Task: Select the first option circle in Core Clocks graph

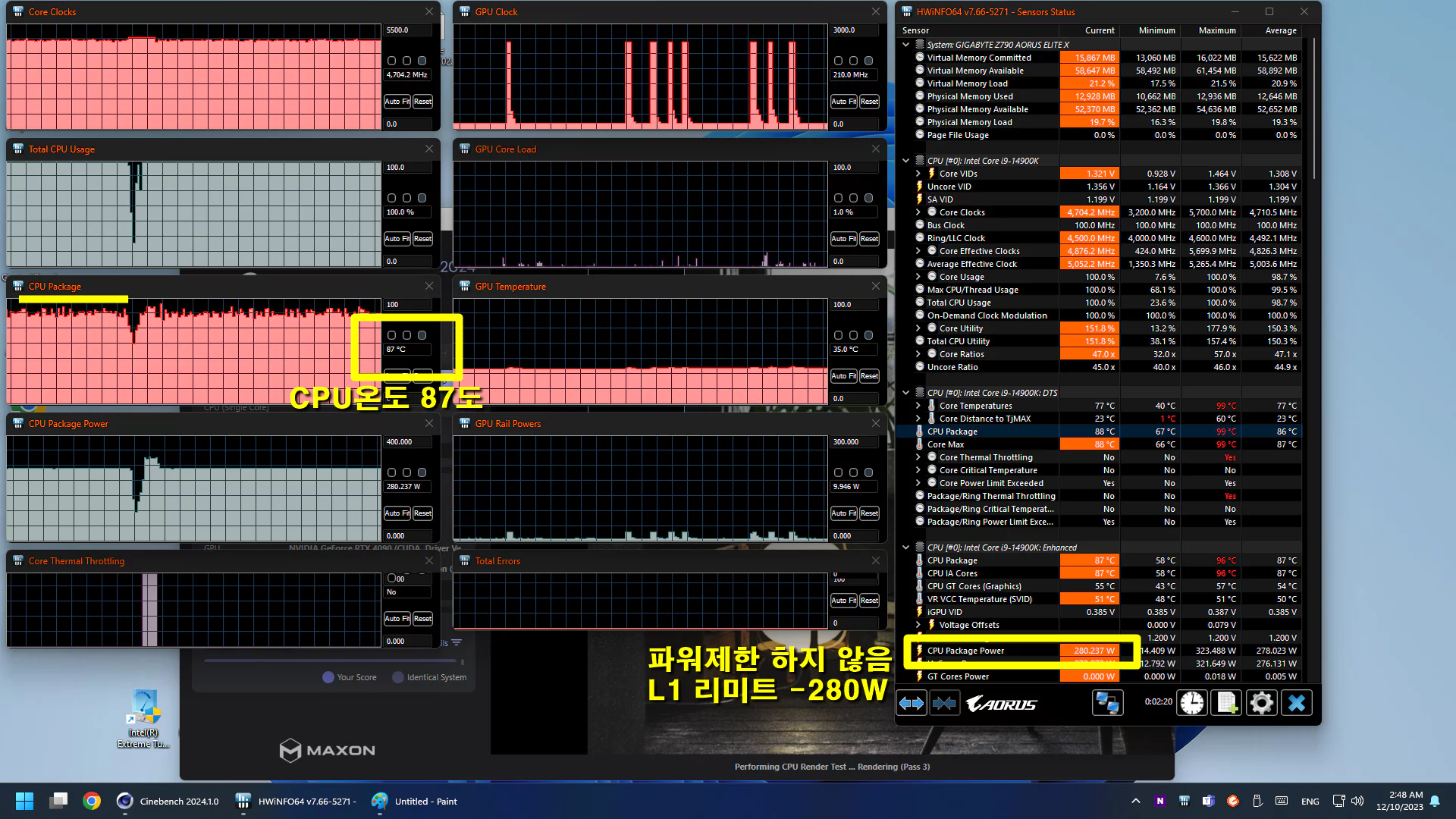Action: pos(391,61)
